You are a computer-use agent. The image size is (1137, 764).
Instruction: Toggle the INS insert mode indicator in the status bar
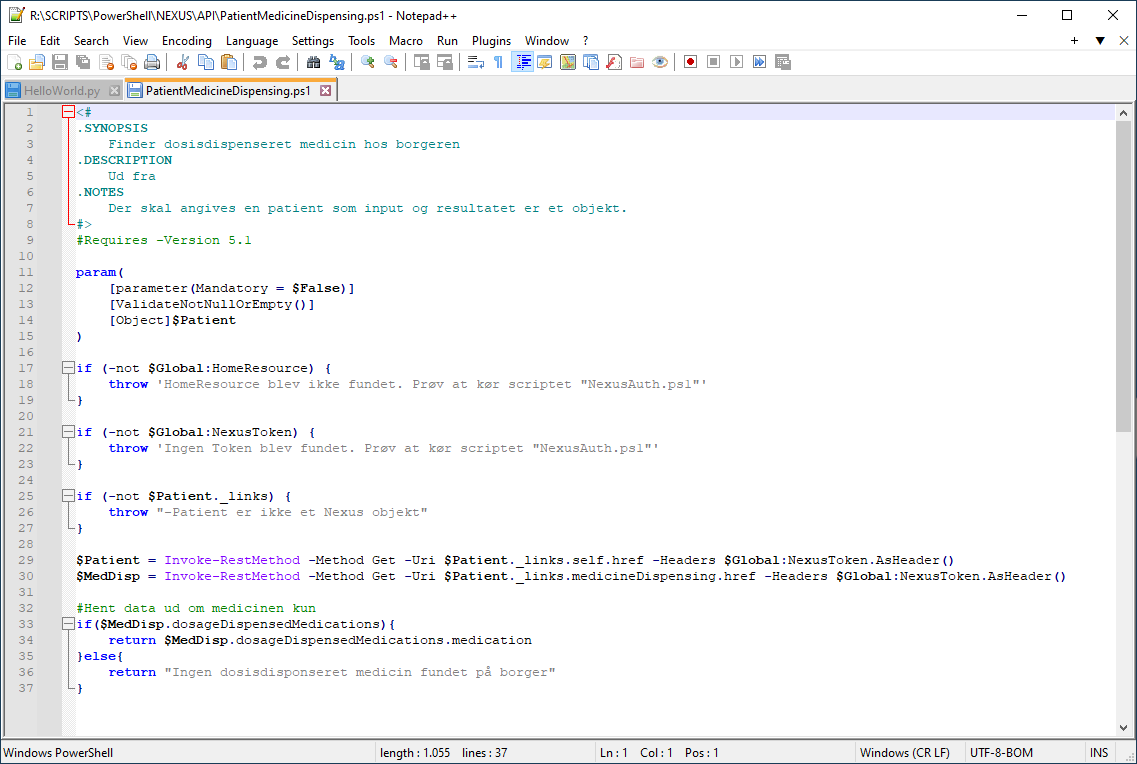coord(1099,752)
